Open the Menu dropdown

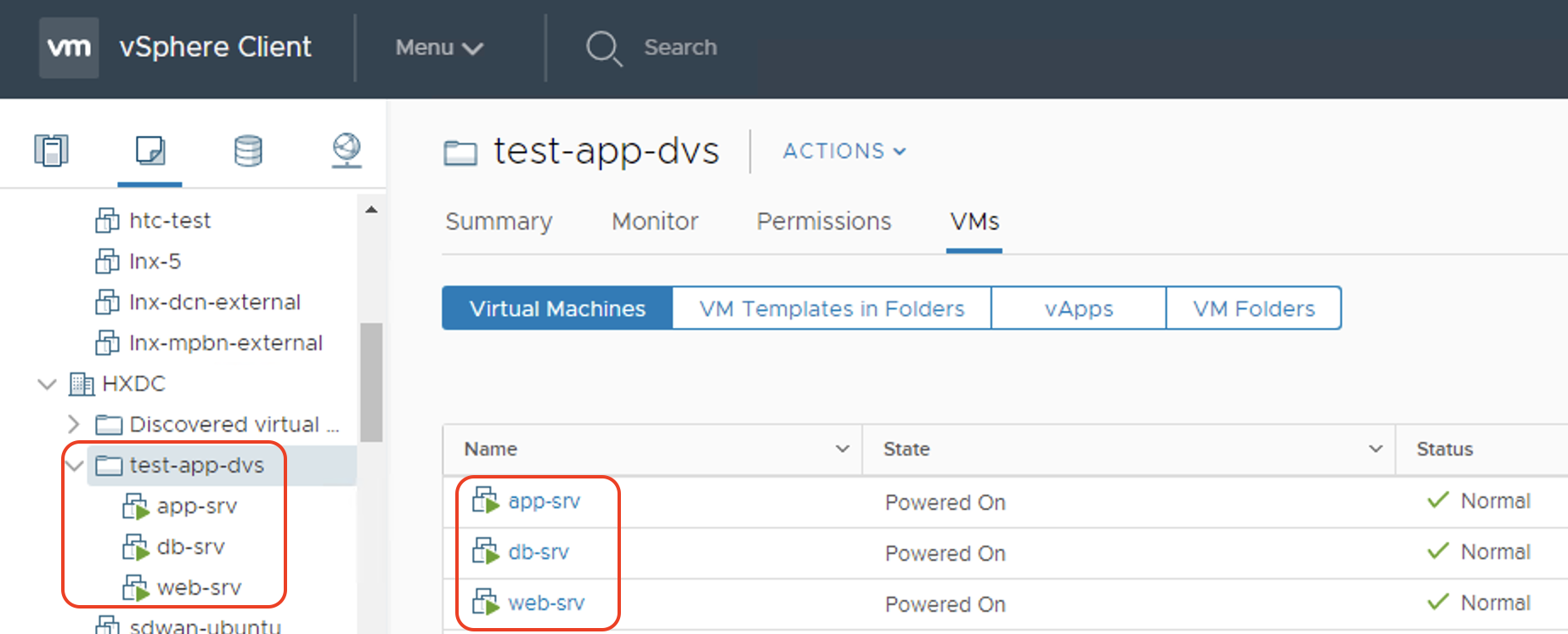[x=439, y=48]
